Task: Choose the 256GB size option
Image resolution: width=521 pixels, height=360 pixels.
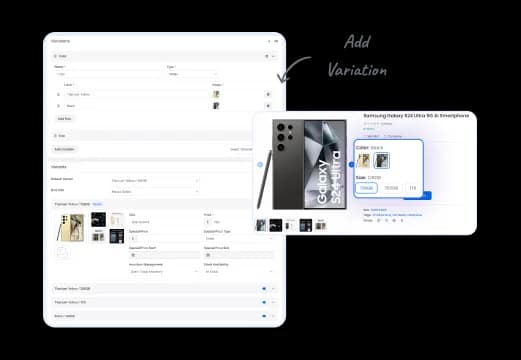Action: pyautogui.click(x=391, y=188)
